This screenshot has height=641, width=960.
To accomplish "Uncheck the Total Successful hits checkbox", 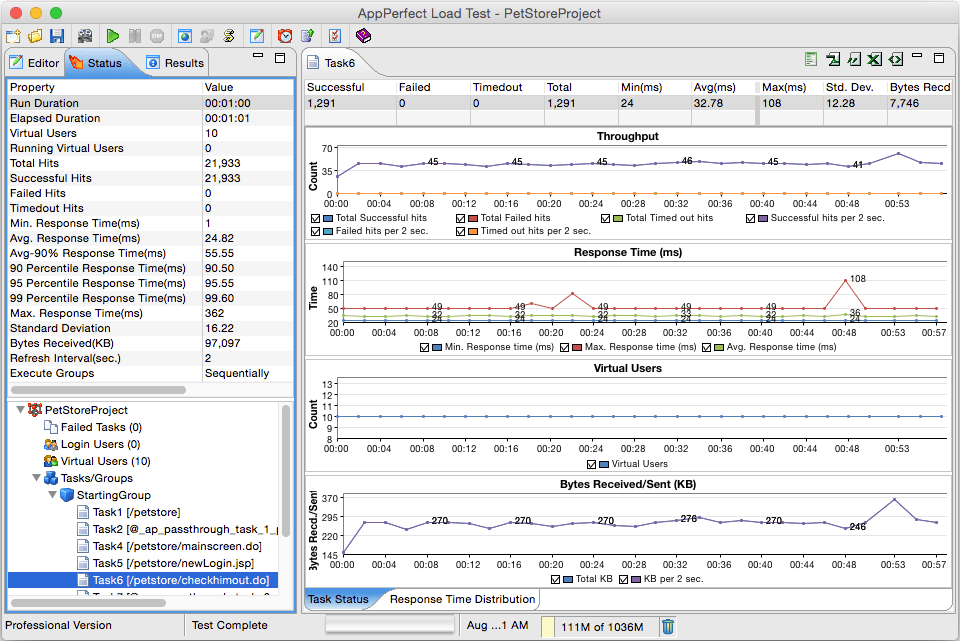I will [x=317, y=217].
